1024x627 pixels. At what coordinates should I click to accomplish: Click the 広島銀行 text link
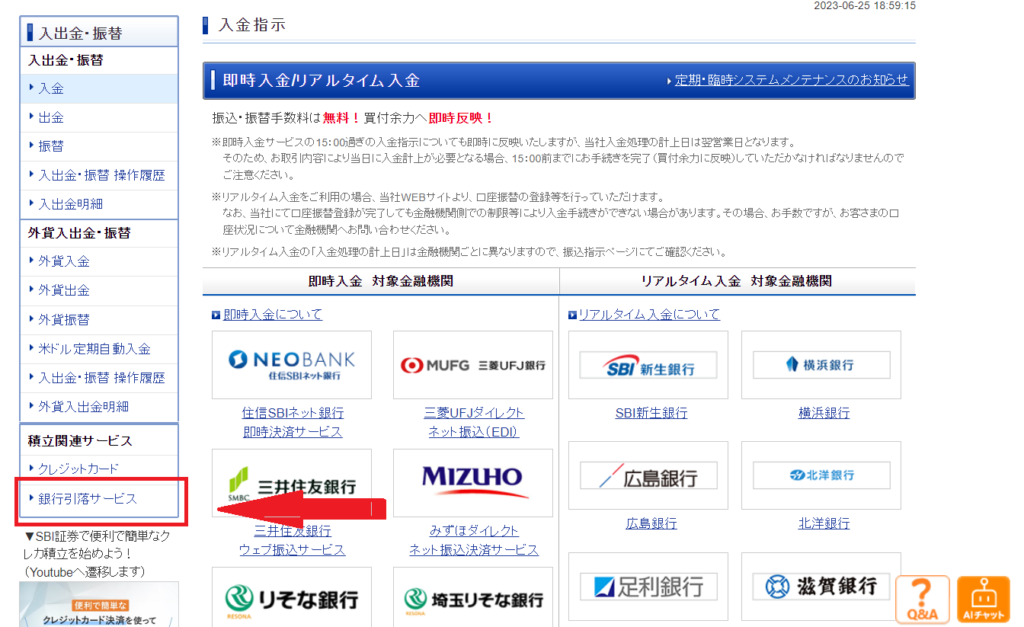tap(651, 523)
